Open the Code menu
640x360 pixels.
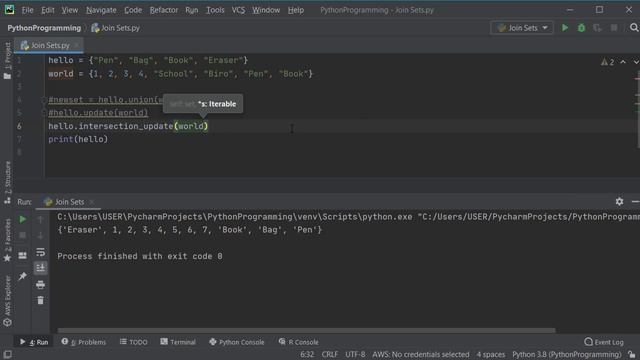[x=133, y=10]
